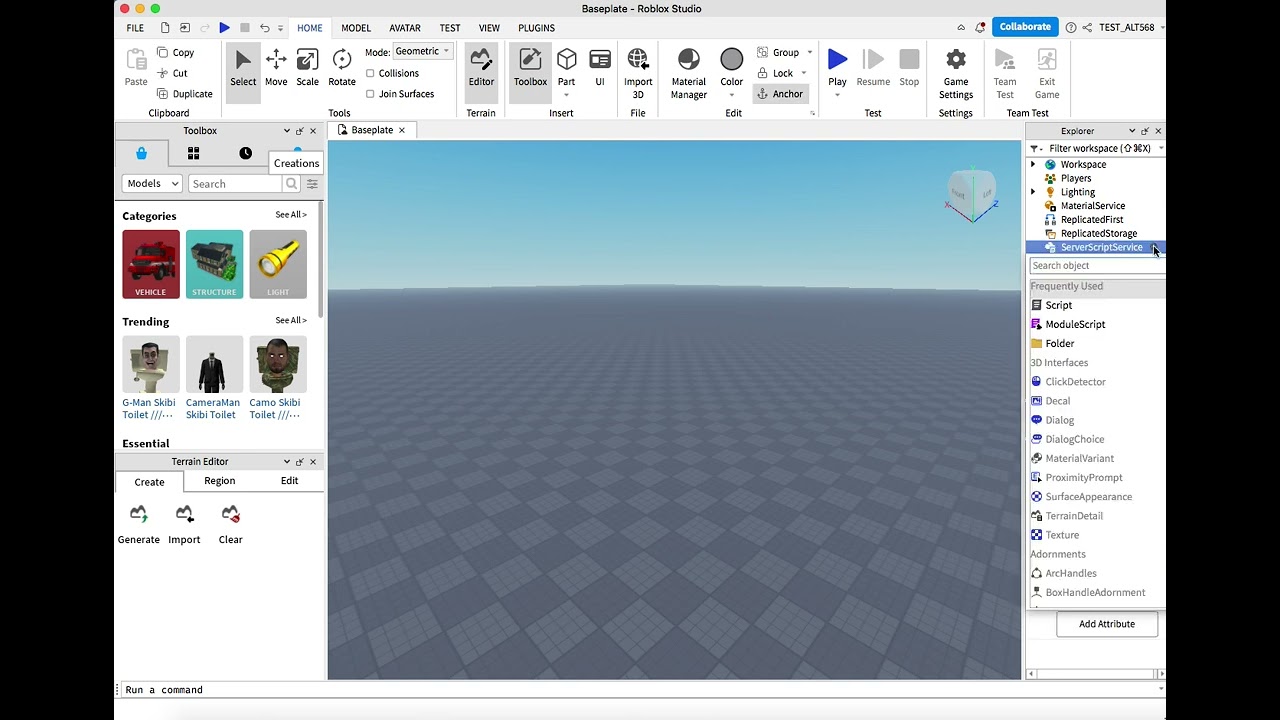This screenshot has width=1280, height=720.
Task: Switch to the AVATAR ribbon tab
Action: (405, 28)
